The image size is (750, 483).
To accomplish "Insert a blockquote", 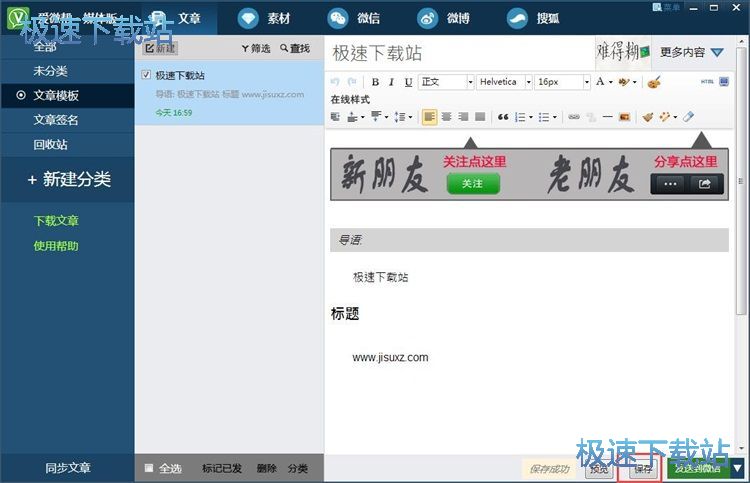I will click(x=503, y=117).
